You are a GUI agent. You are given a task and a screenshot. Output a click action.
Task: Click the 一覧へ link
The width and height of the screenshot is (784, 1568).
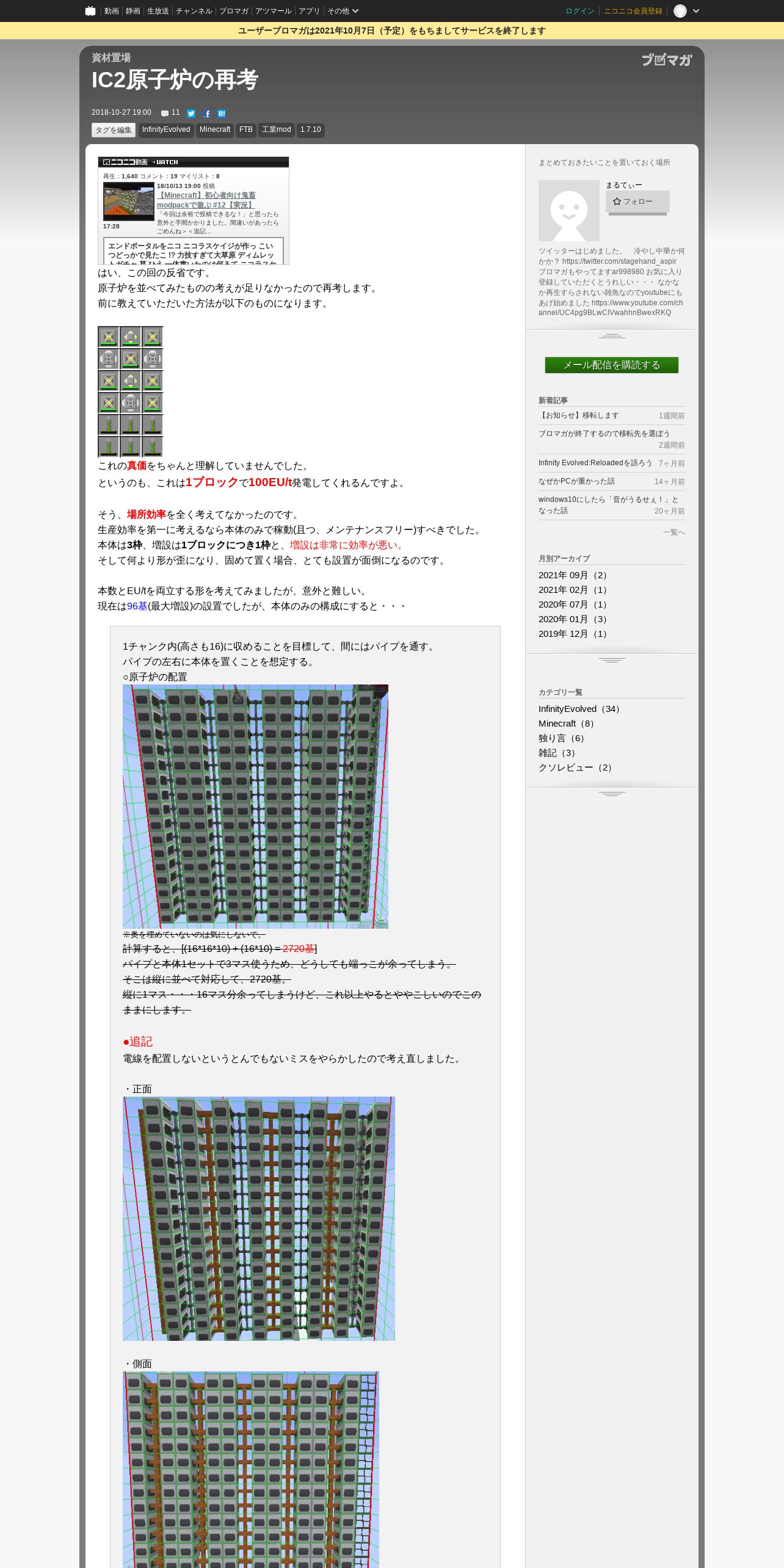pos(674,532)
